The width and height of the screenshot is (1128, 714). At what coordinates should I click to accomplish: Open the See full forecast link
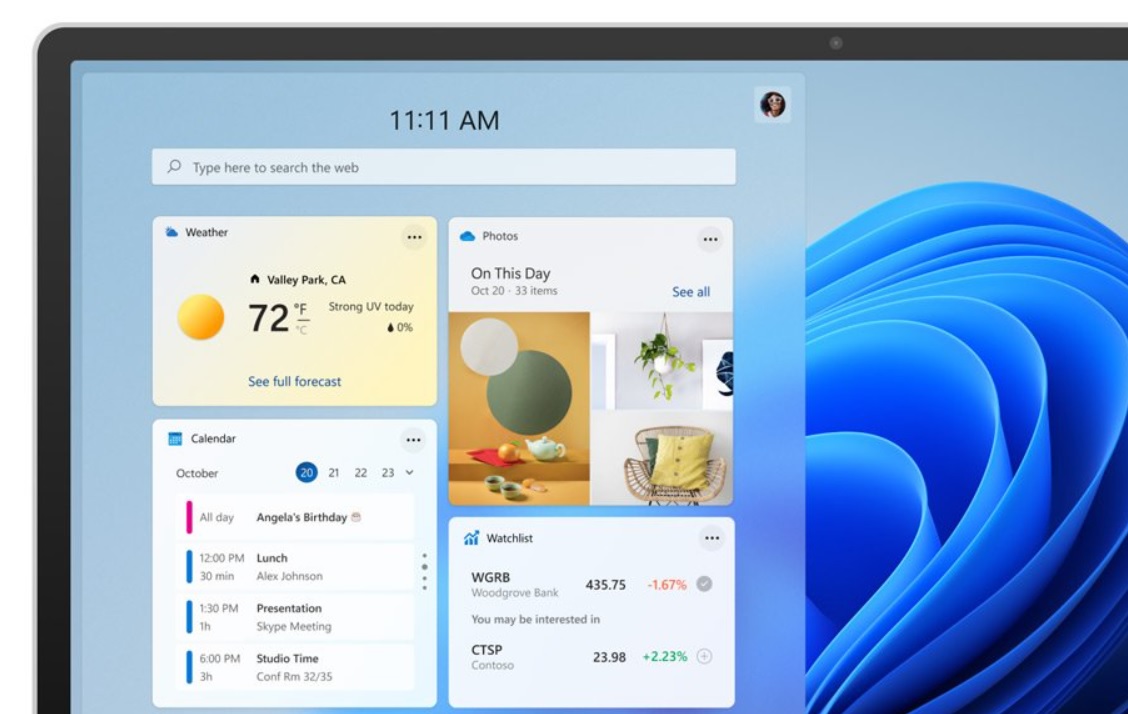click(294, 381)
